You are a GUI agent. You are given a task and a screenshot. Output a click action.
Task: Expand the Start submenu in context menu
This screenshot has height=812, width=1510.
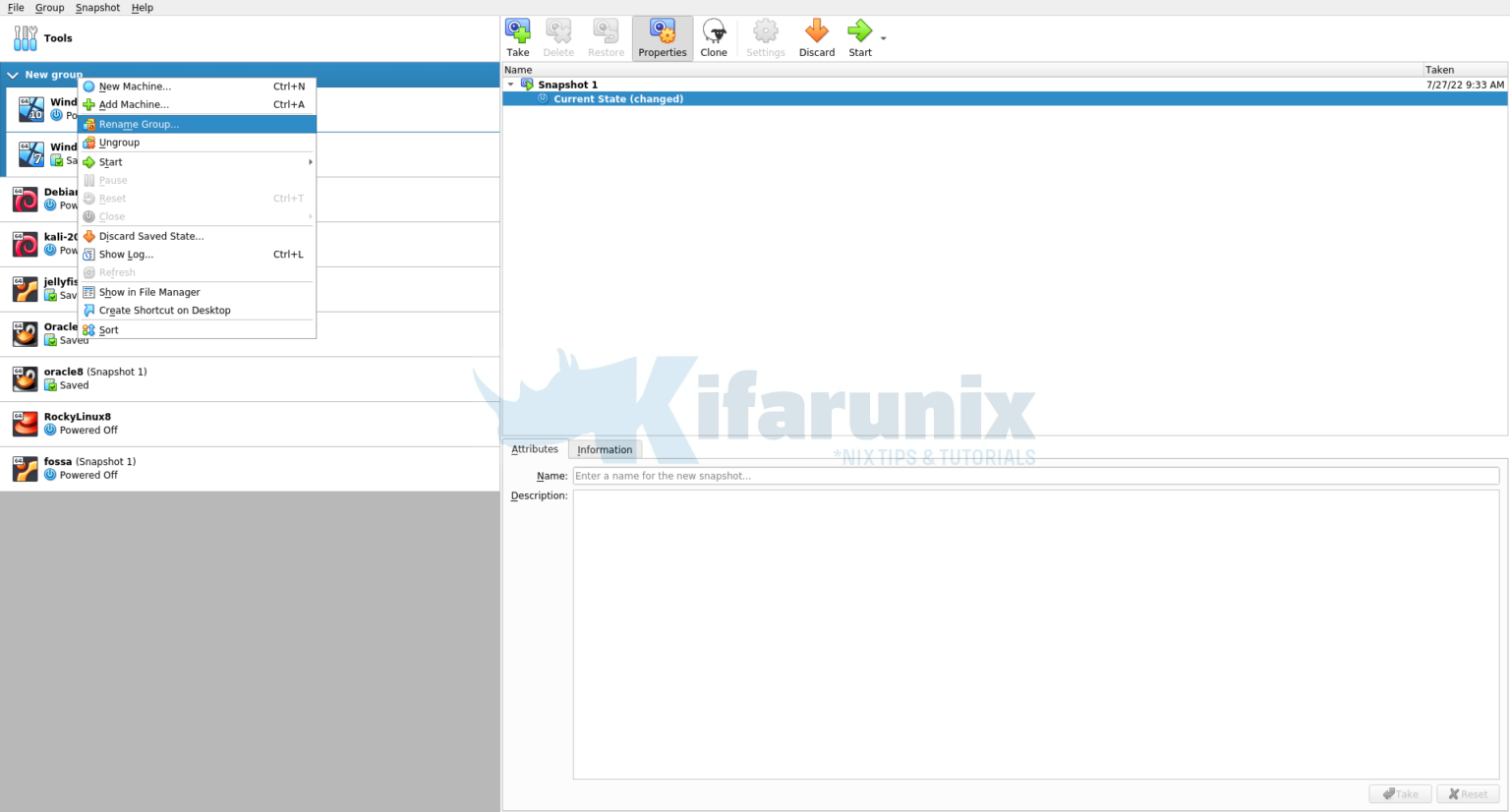pyautogui.click(x=197, y=162)
